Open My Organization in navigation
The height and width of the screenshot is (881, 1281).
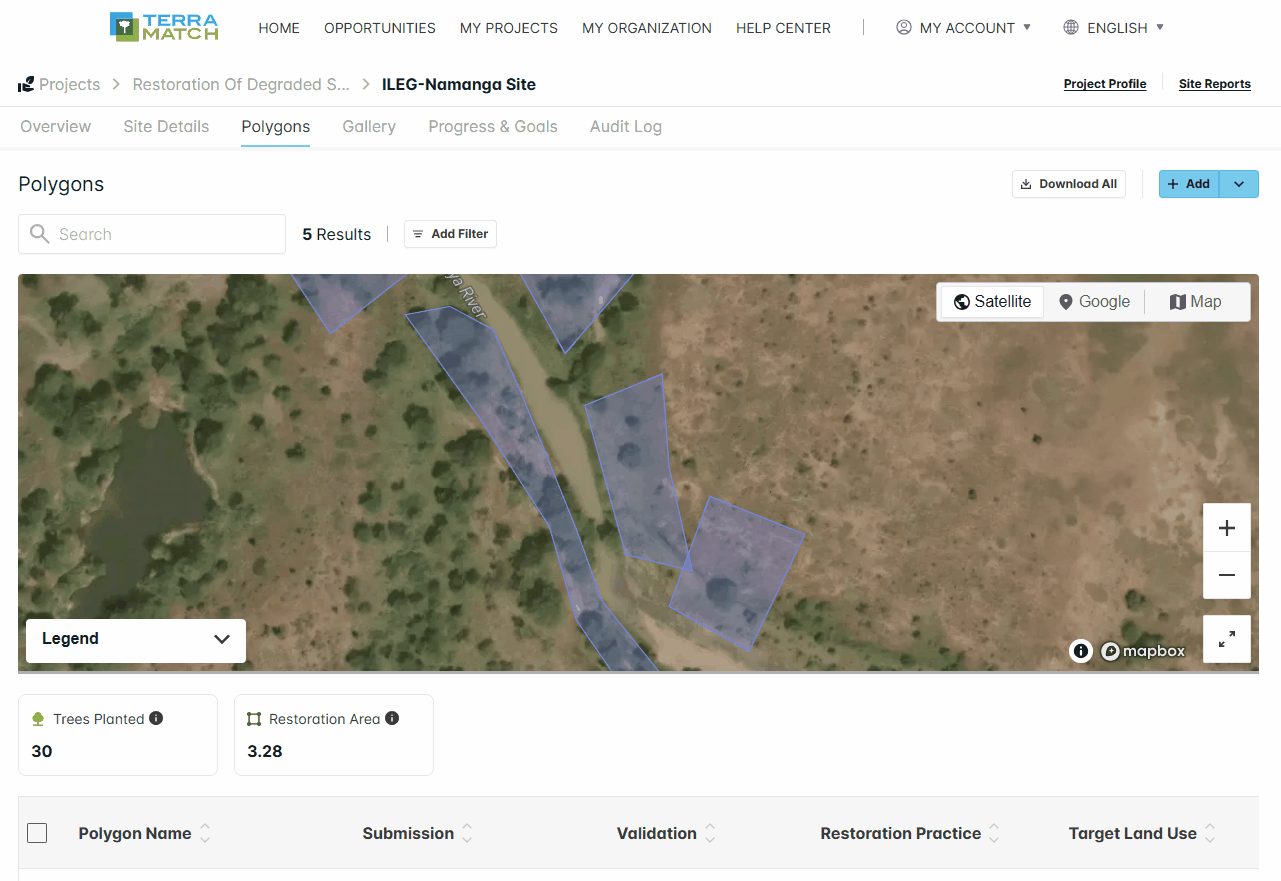pos(647,28)
